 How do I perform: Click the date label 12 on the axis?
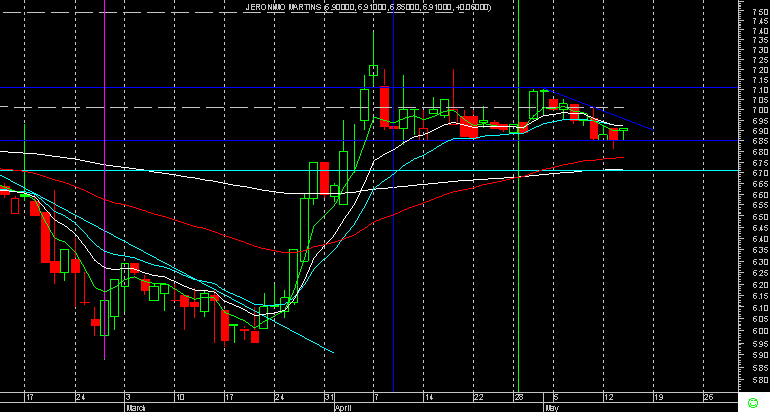[609, 397]
